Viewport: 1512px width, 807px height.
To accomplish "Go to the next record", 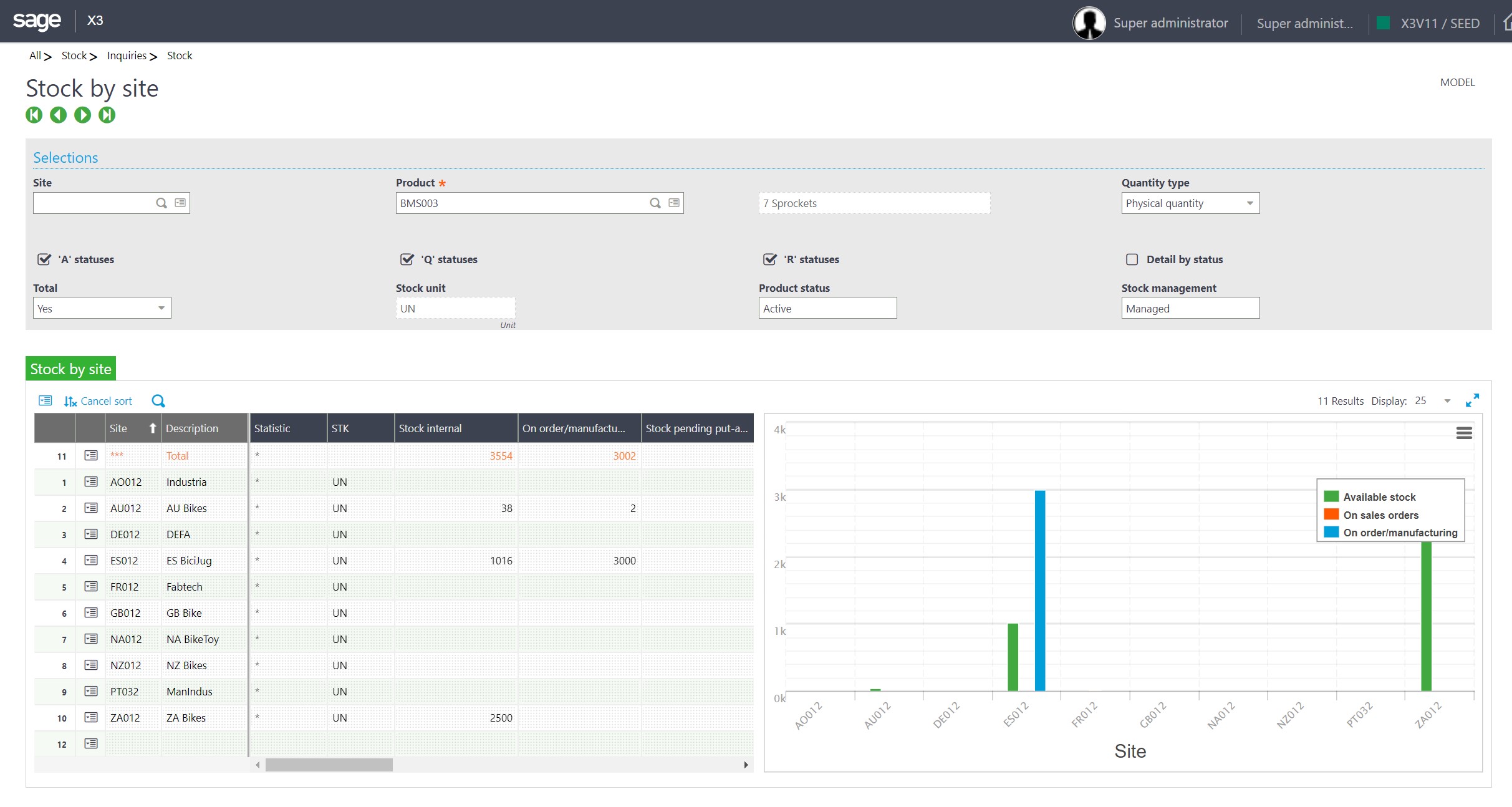I will point(82,115).
